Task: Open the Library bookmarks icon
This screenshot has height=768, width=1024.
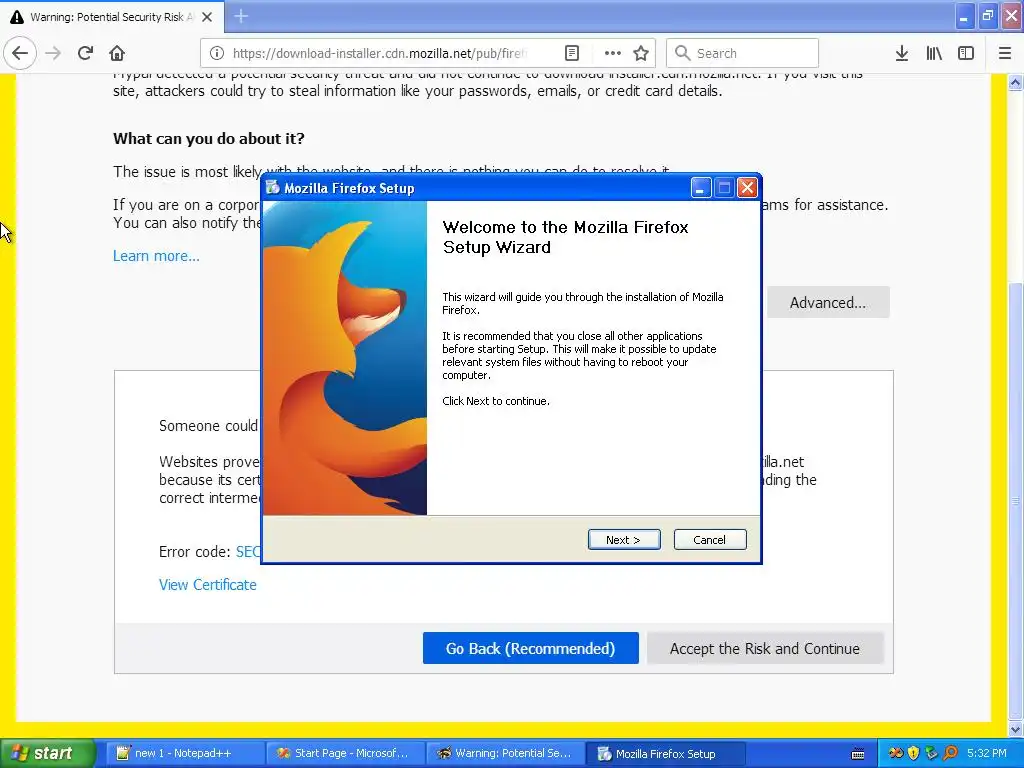Action: pyautogui.click(x=934, y=53)
